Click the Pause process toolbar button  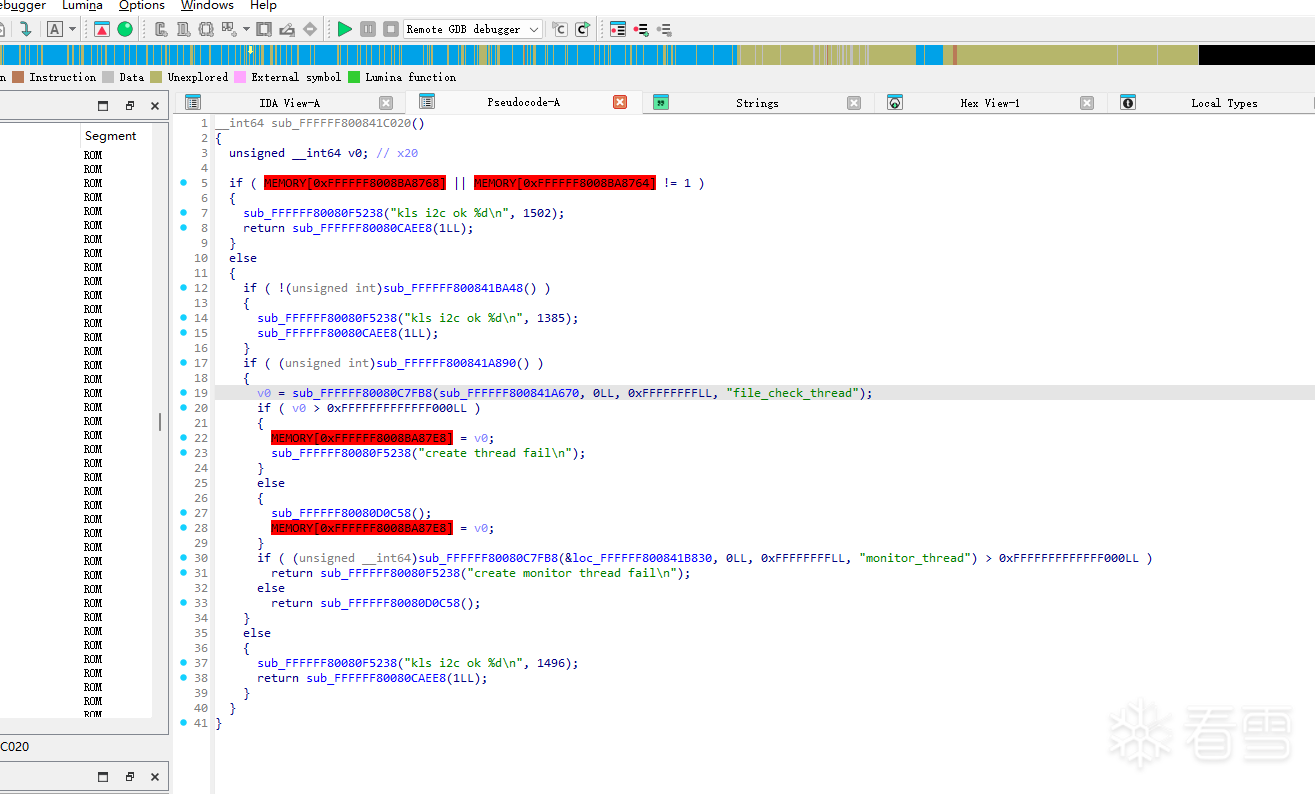[x=368, y=29]
